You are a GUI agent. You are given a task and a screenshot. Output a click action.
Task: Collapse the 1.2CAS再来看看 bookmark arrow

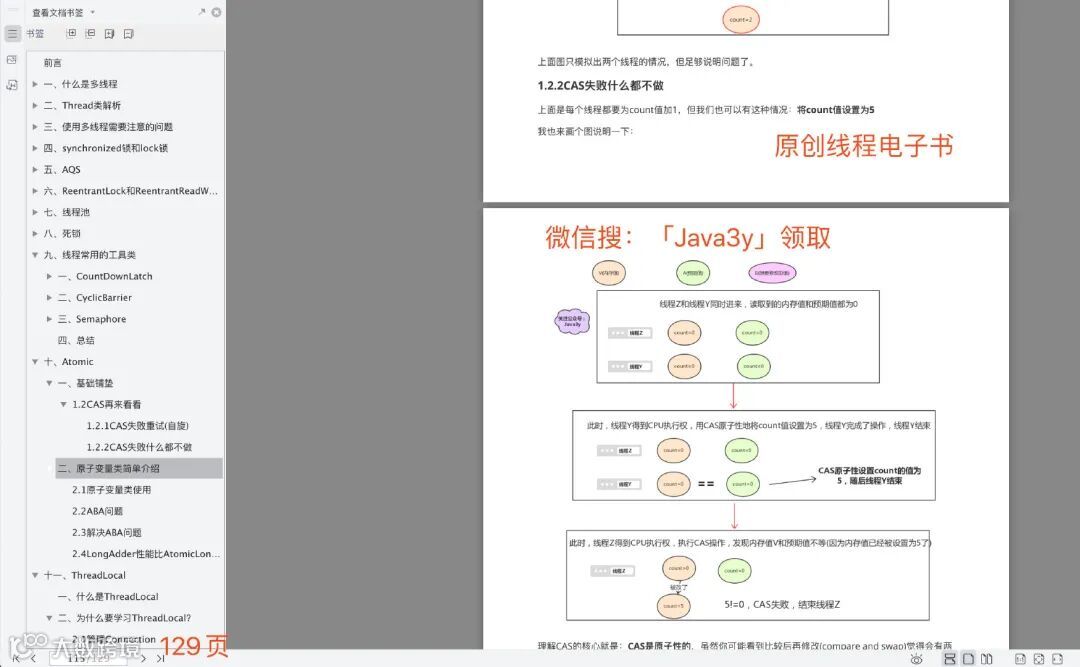click(63, 404)
